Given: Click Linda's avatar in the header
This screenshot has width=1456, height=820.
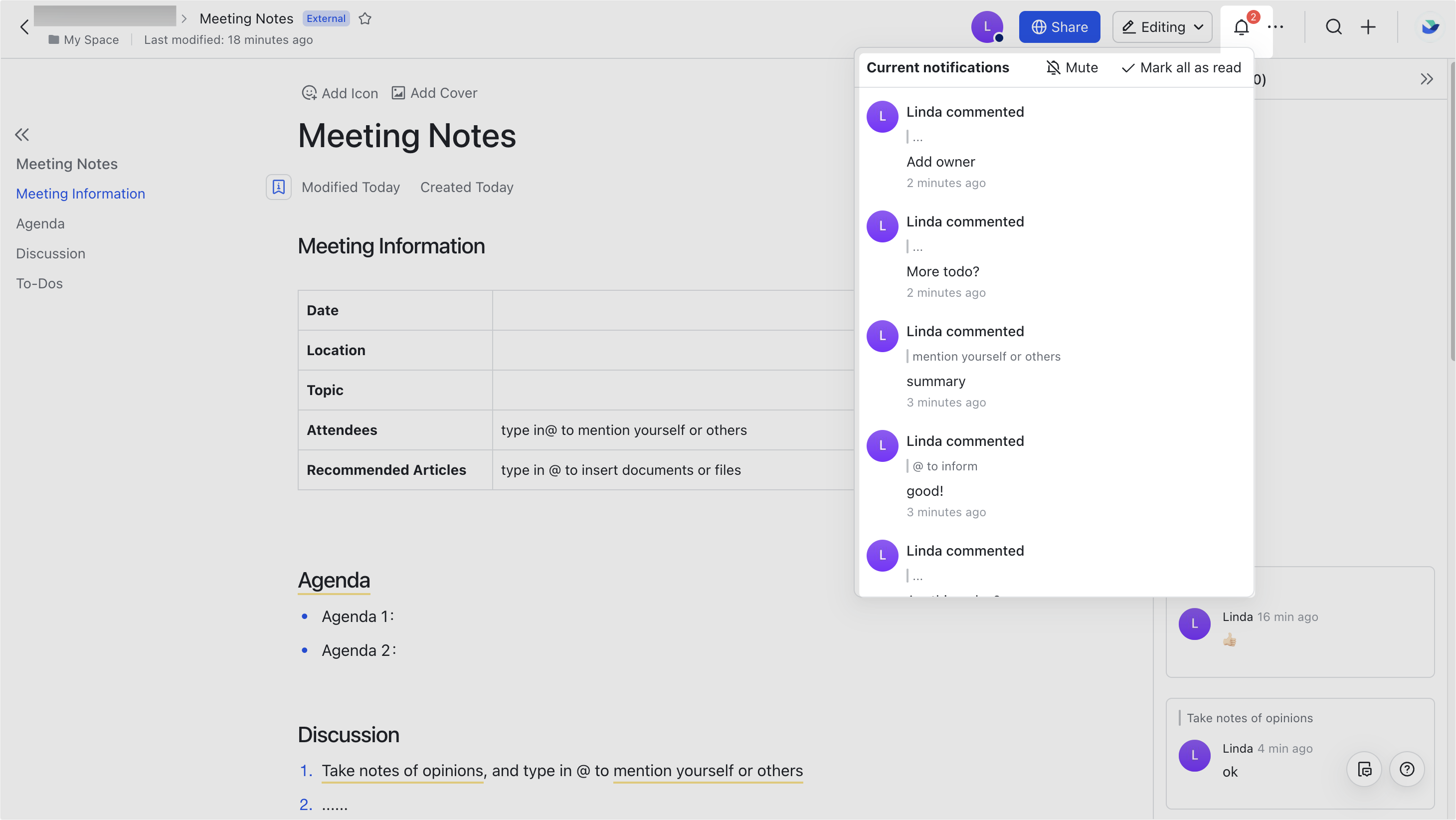Looking at the screenshot, I should point(987,26).
